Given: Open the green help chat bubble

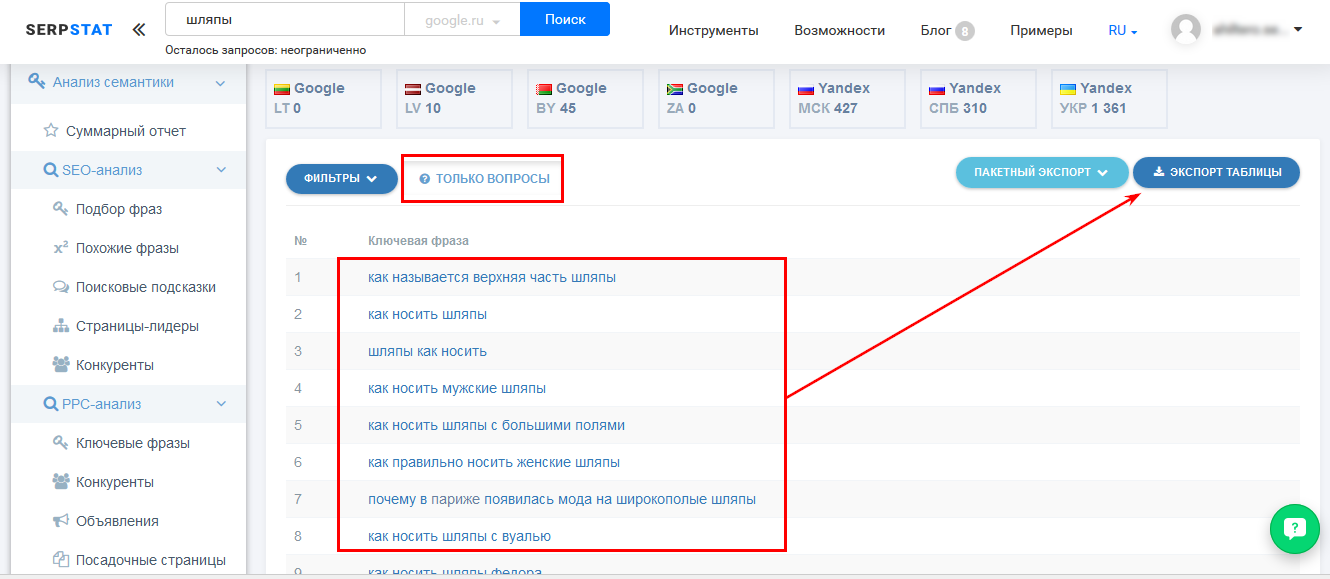Looking at the screenshot, I should pyautogui.click(x=1295, y=530).
